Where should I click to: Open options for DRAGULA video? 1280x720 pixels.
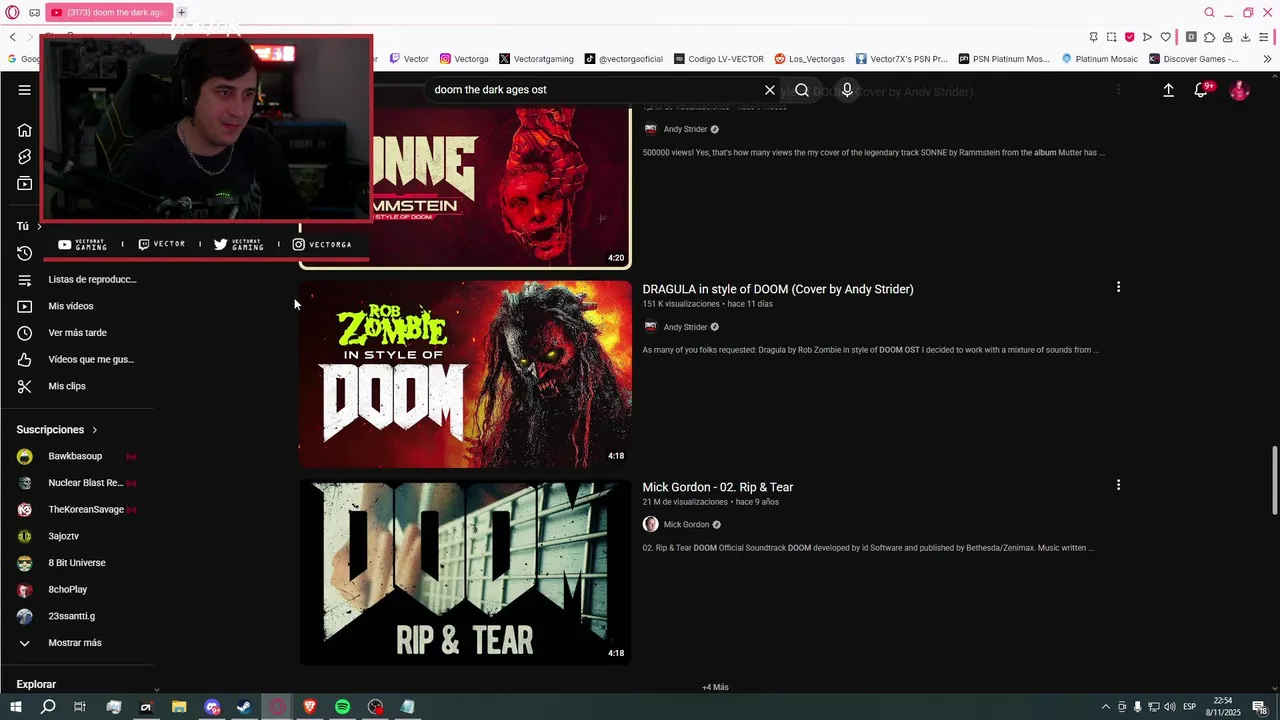pos(1118,287)
